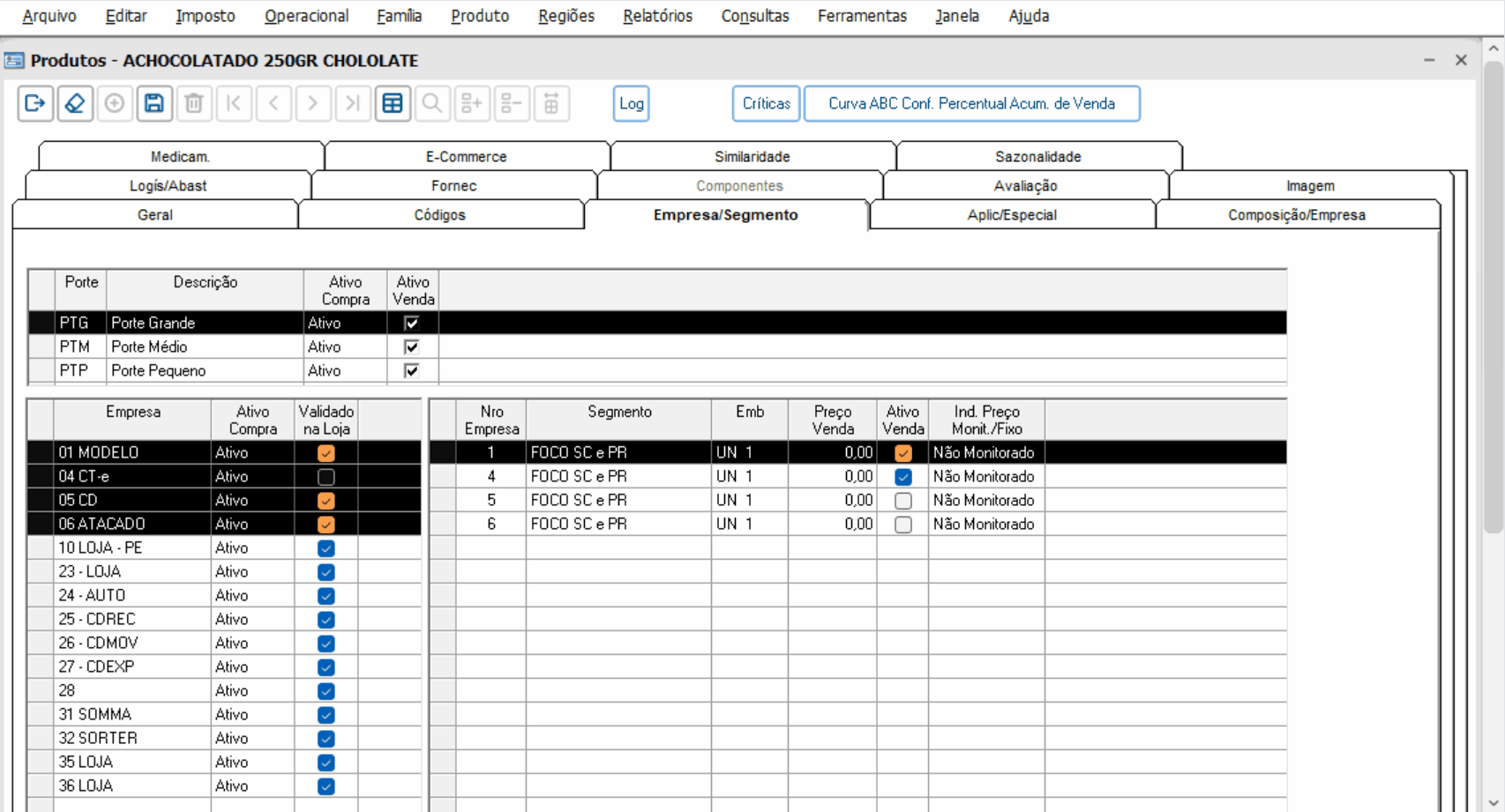
Task: Go to the first record arrow icon
Action: tap(234, 104)
